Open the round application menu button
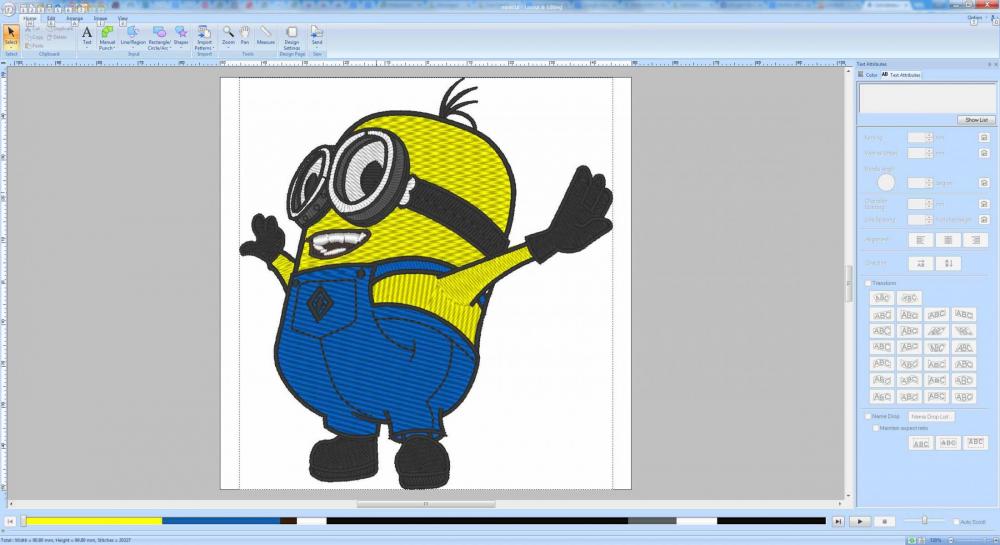The image size is (1000, 545). 8,10
